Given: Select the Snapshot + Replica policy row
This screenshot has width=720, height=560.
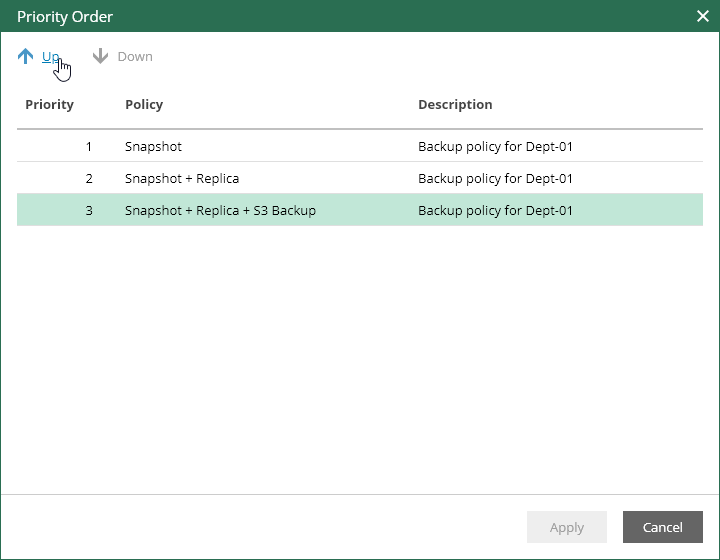Looking at the screenshot, I should [360, 178].
